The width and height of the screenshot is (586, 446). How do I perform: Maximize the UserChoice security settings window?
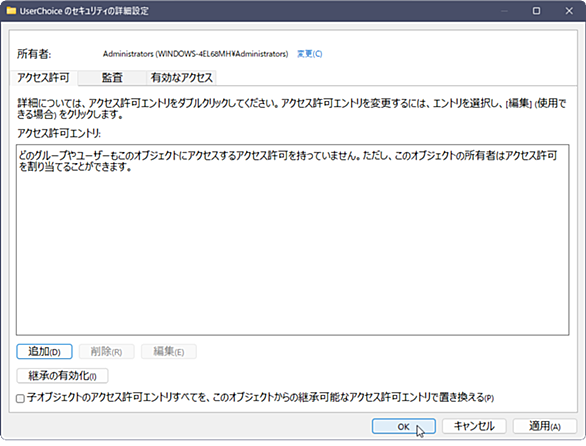click(x=536, y=11)
